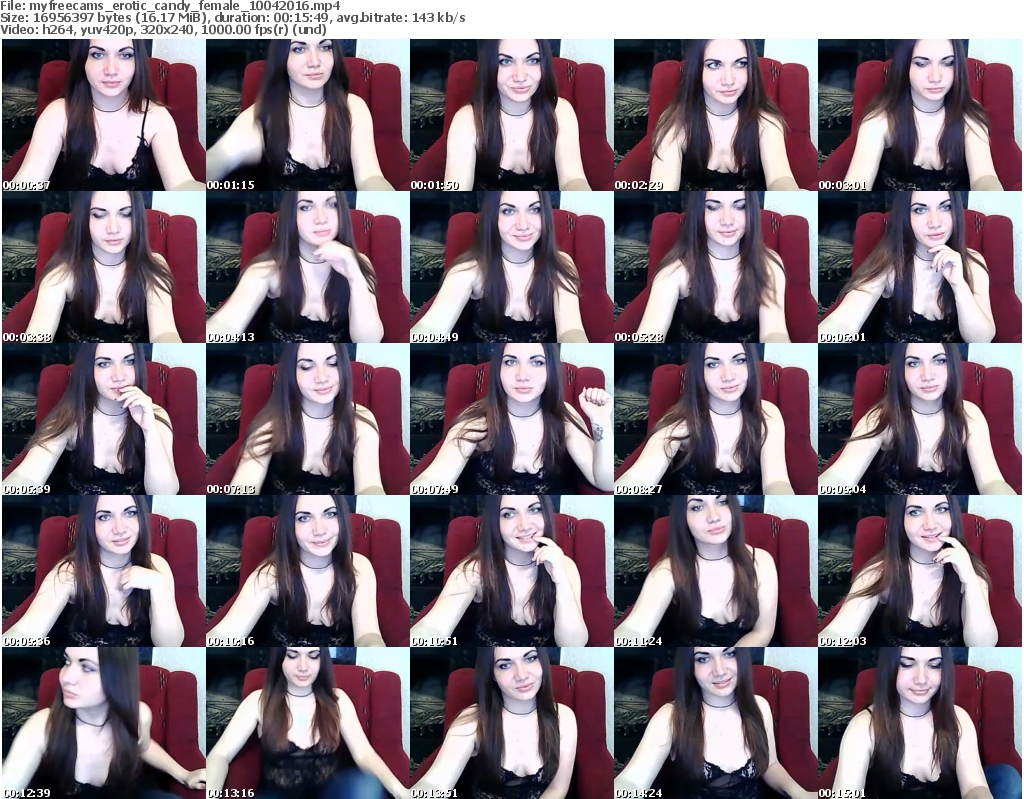Select the thumbnail timestamped 00:09:04
This screenshot has width=1024, height=799.
pyautogui.click(x=920, y=419)
